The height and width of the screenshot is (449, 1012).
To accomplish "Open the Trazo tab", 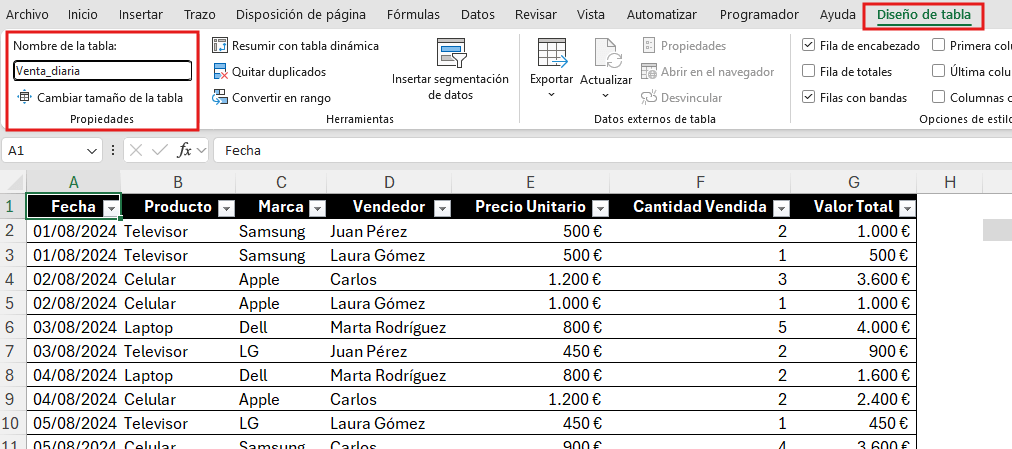I will [x=199, y=14].
